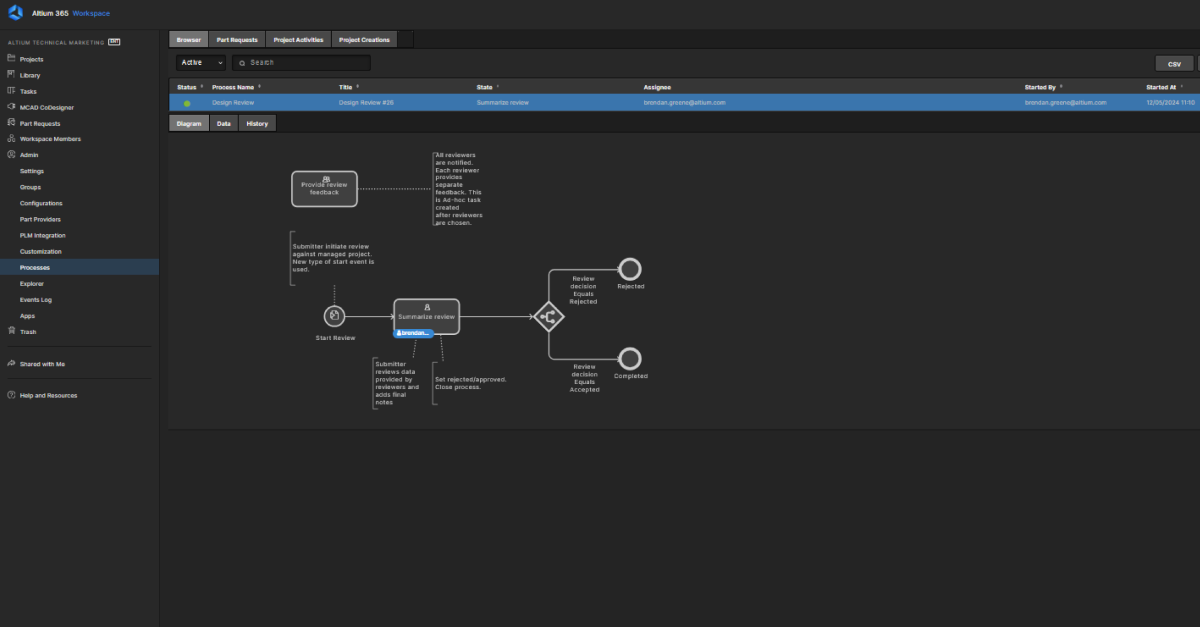Viewport: 1200px width, 627px height.
Task: Click inside the Search field
Action: click(x=300, y=62)
